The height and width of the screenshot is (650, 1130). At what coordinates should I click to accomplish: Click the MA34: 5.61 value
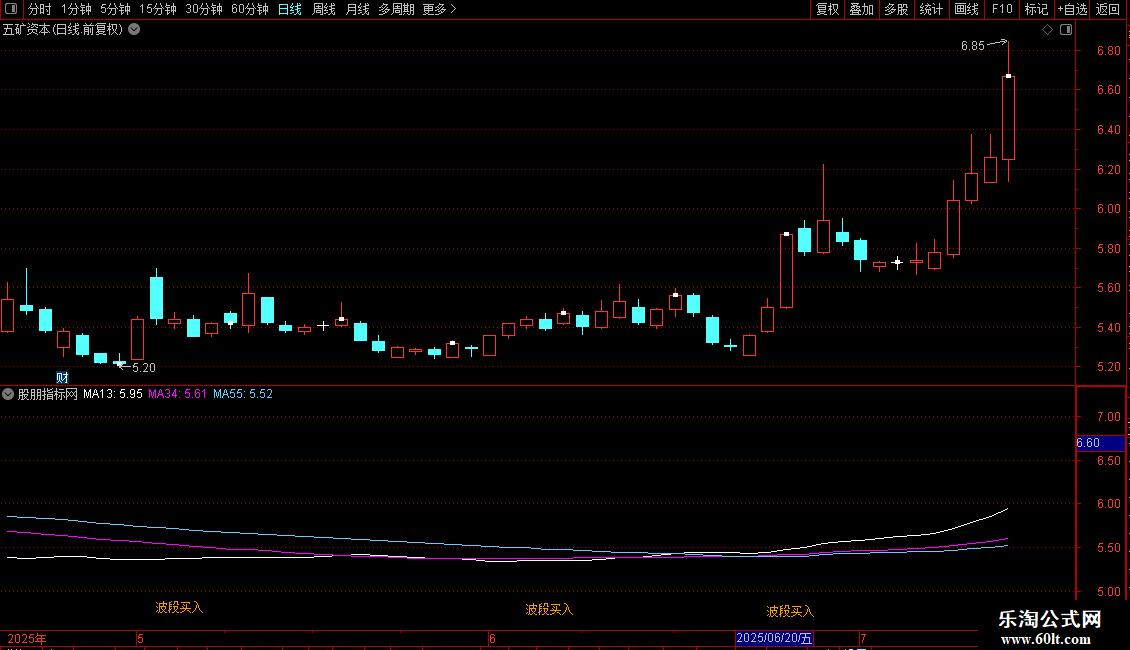[x=177, y=394]
